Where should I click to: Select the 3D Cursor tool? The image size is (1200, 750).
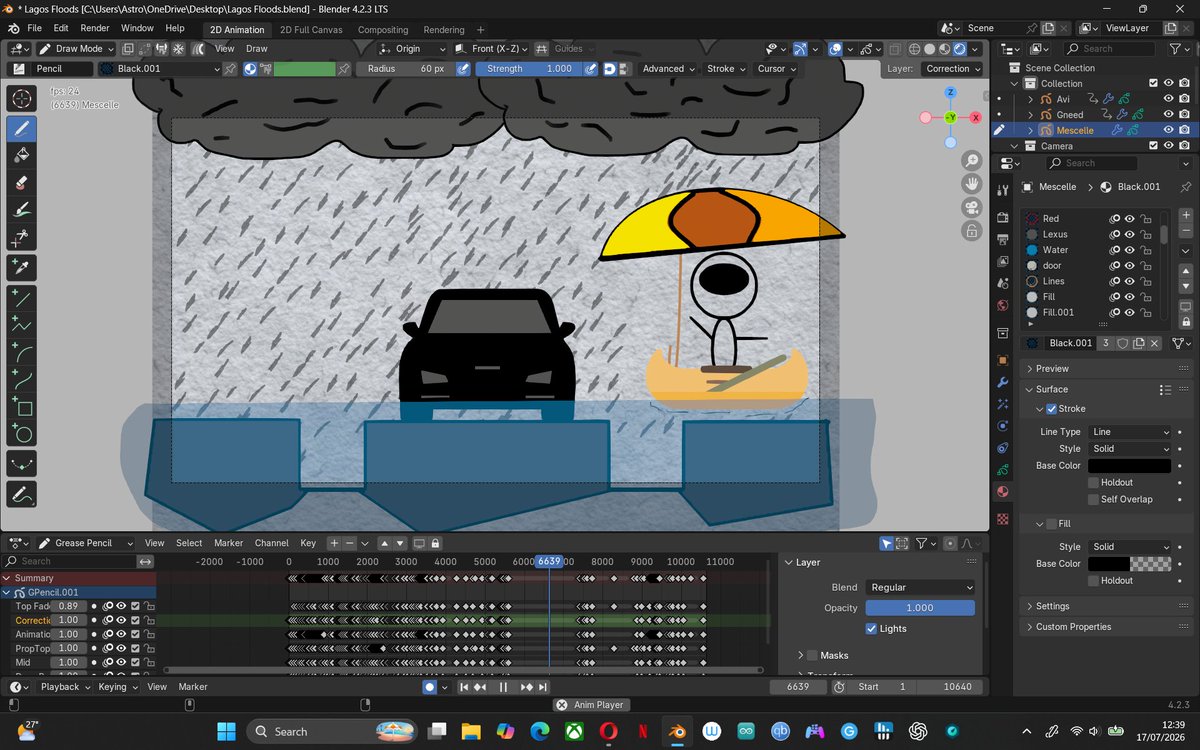(x=22, y=98)
